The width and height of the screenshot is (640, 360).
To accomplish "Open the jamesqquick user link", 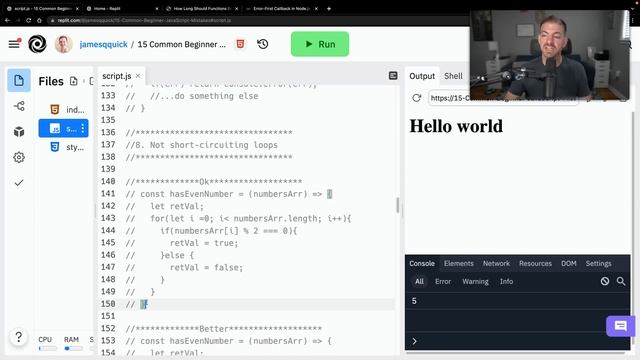I will coord(103,44).
